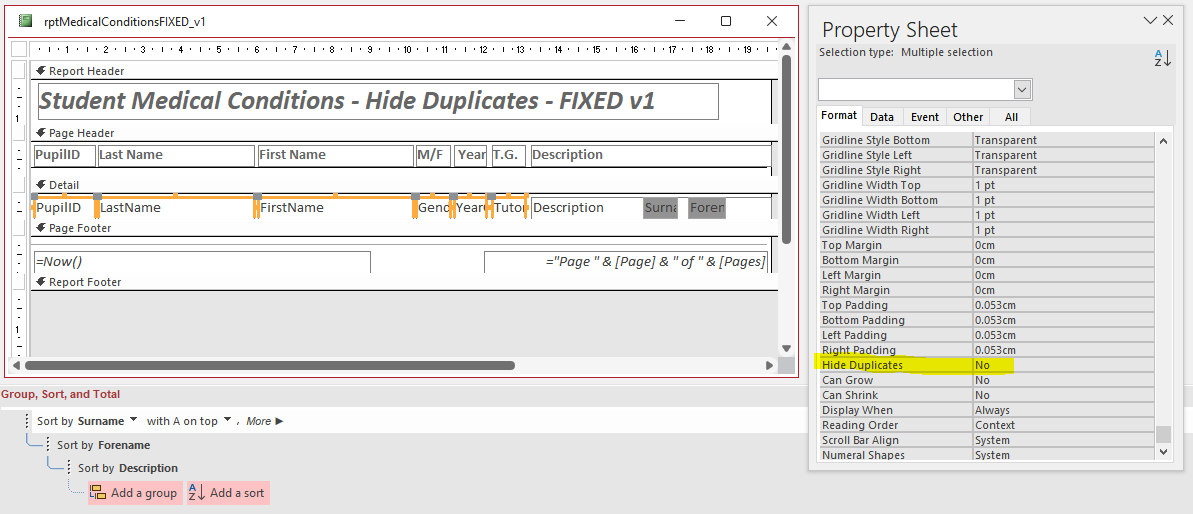
Task: Sort property sheet alphabetically with A-Z icon
Action: point(1163,57)
